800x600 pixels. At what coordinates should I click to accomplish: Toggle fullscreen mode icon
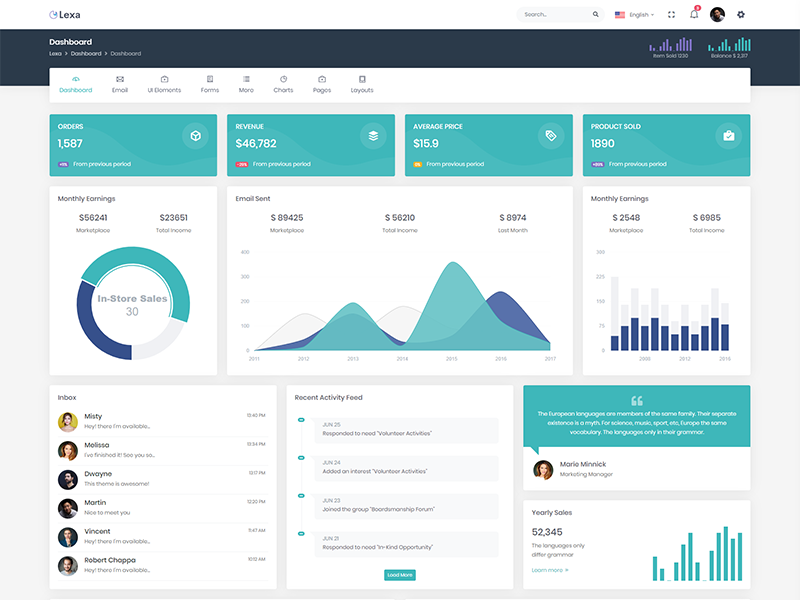pyautogui.click(x=671, y=15)
